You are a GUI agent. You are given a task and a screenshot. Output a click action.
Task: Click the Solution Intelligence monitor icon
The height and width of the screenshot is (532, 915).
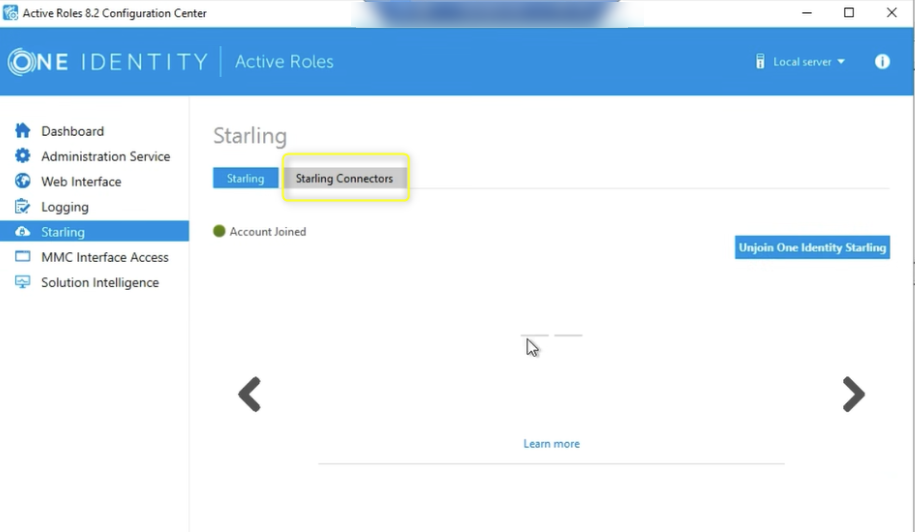coord(22,282)
